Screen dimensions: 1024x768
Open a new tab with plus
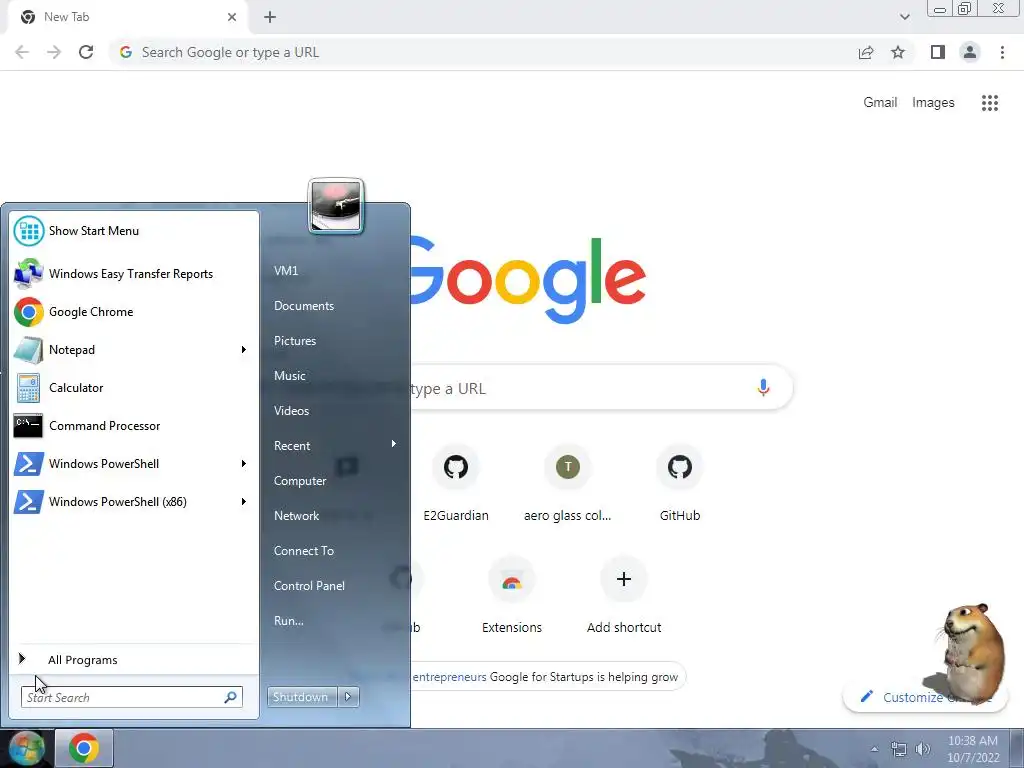coord(270,17)
